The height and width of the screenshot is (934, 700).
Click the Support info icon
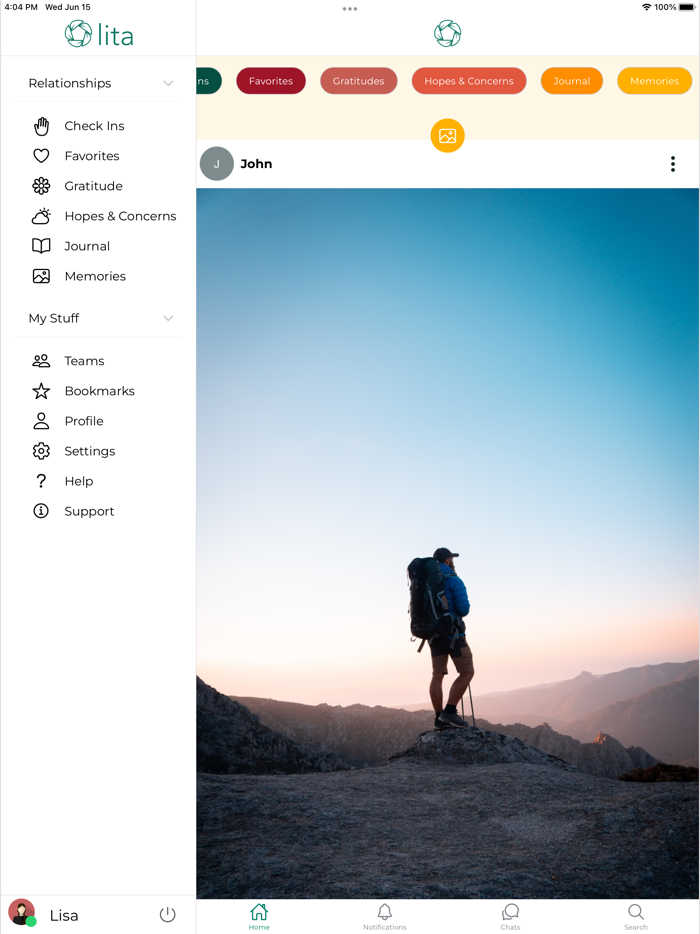[x=41, y=511]
